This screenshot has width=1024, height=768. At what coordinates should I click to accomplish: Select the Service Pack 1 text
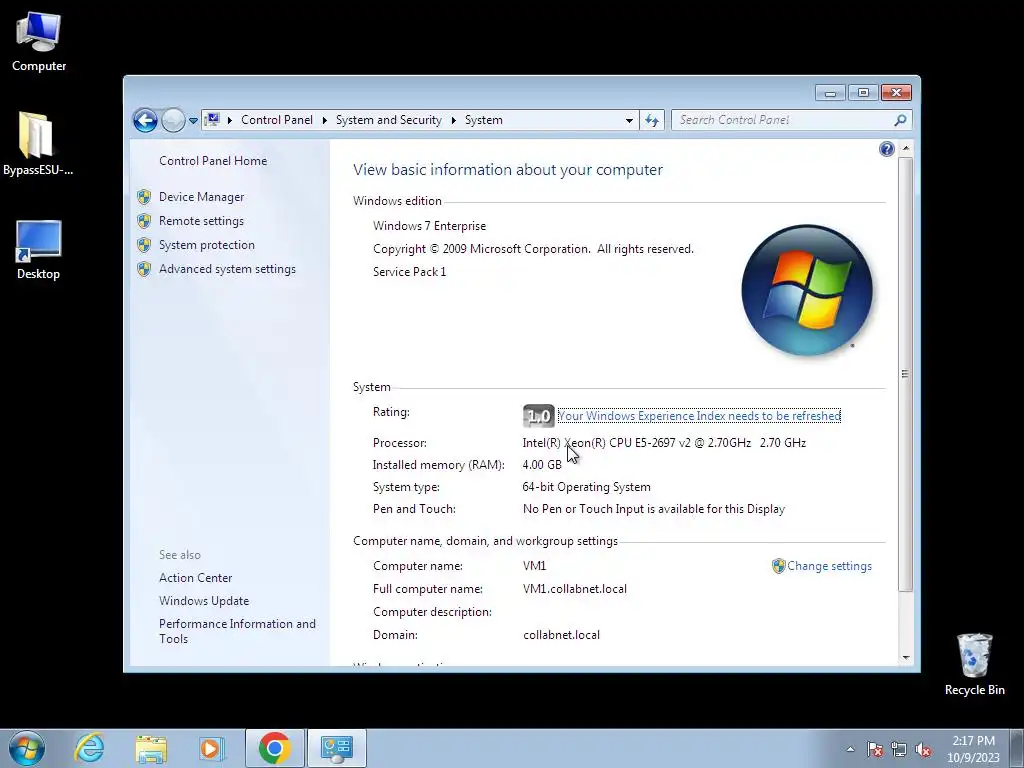409,272
